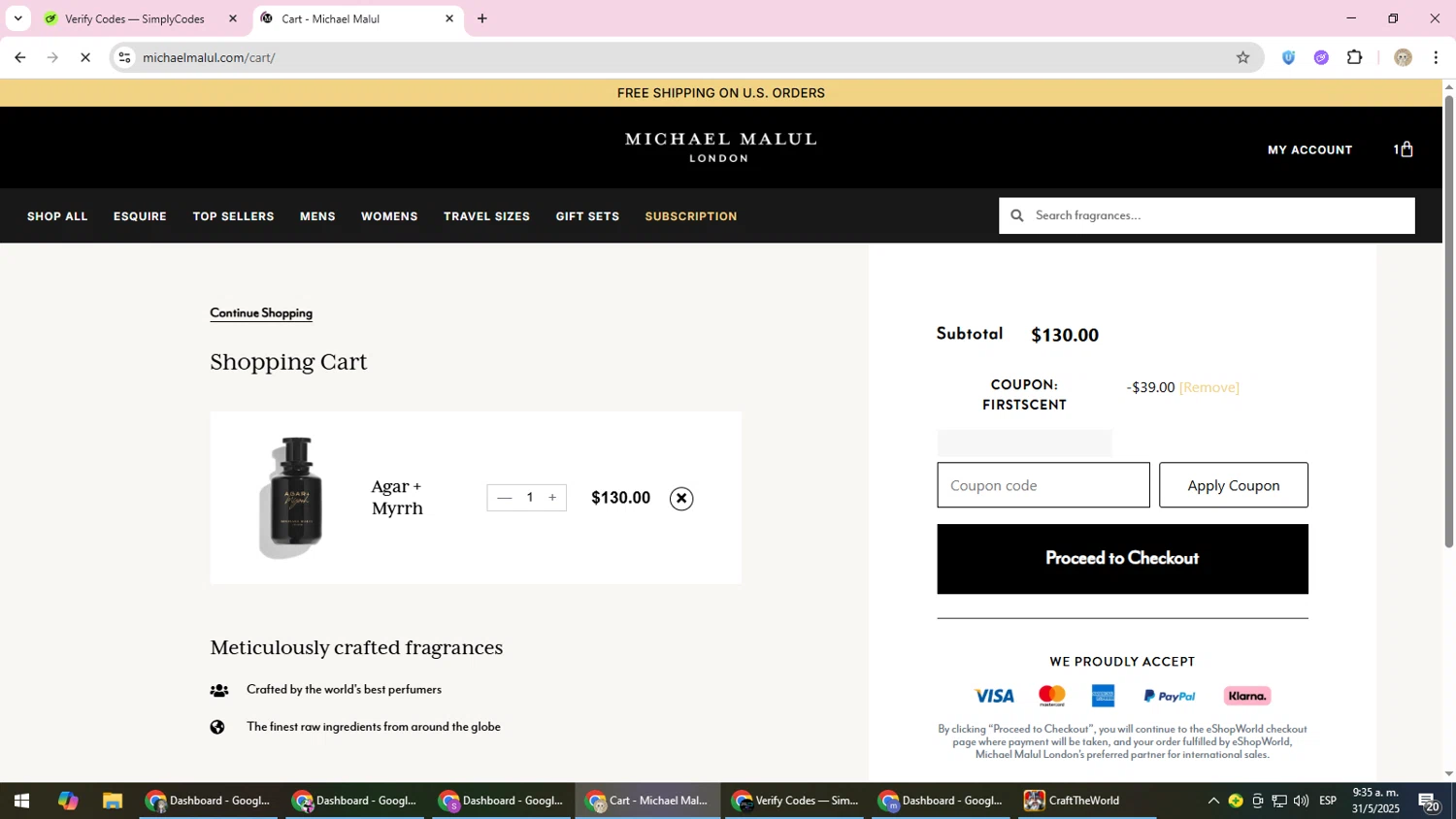Remove the FIRSTSCENT coupon

(1208, 387)
